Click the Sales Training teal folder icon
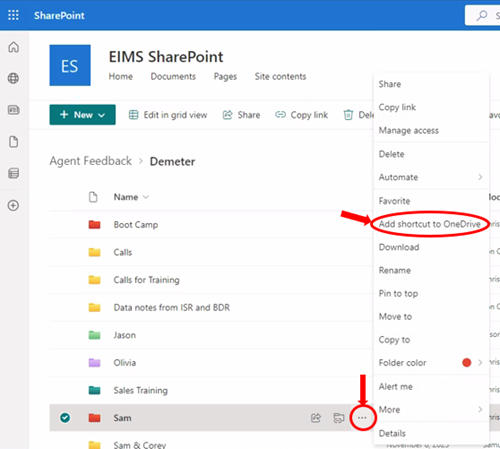 94,390
